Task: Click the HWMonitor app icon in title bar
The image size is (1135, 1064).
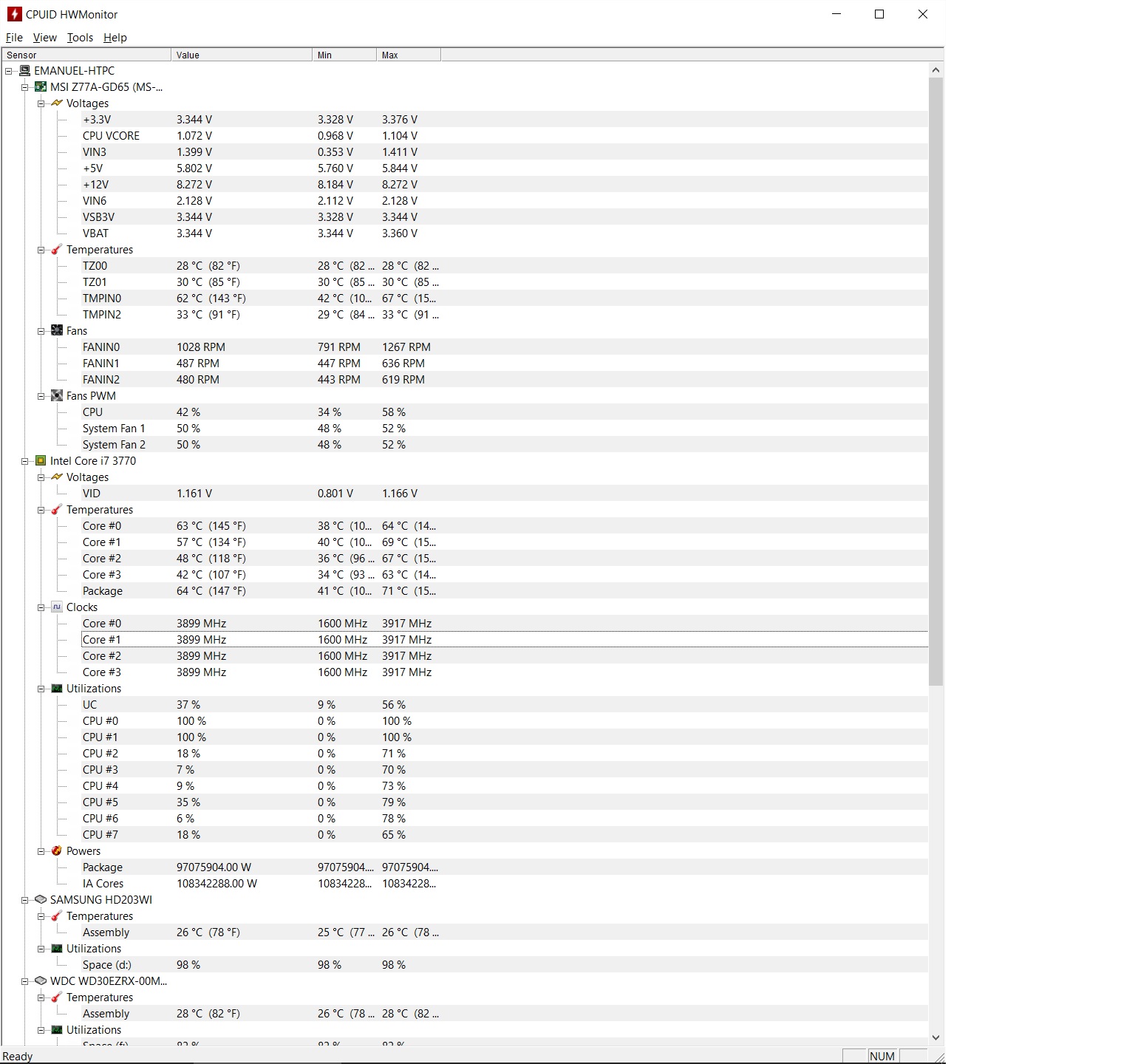Action: [14, 14]
